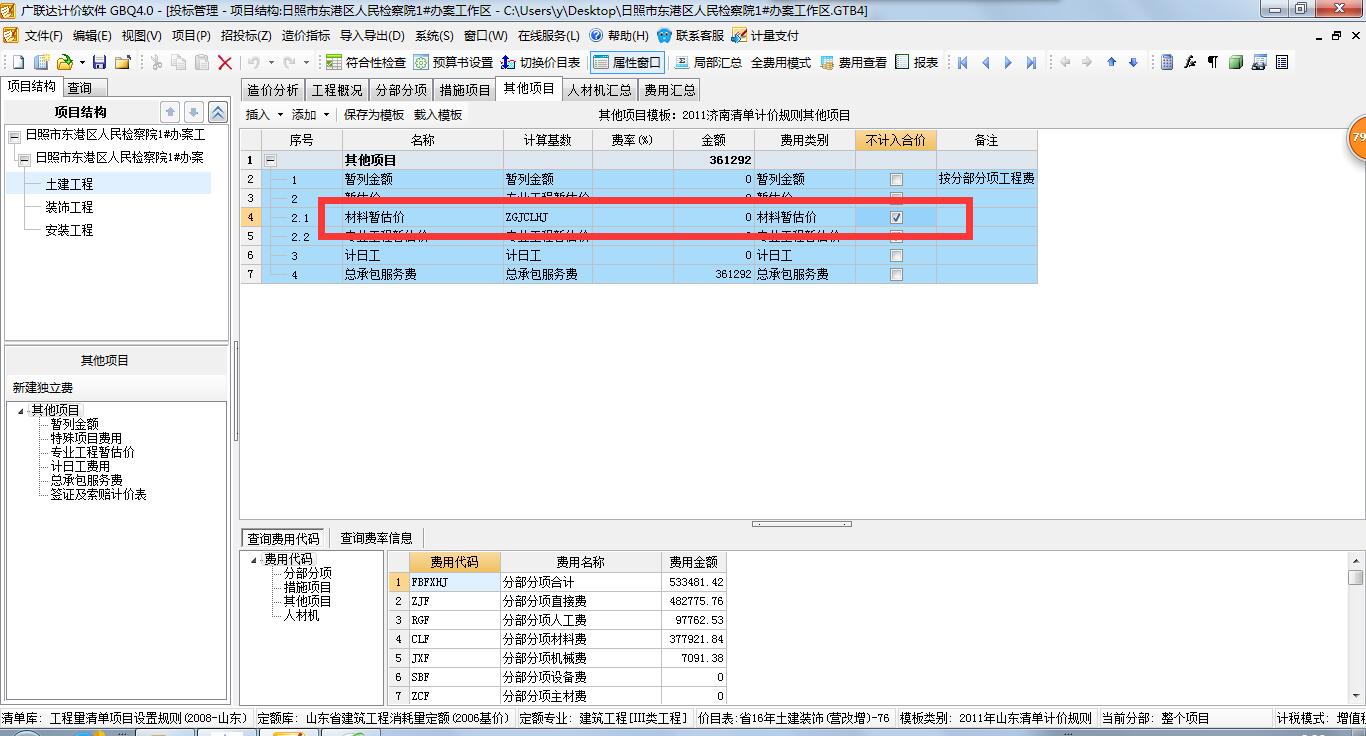Click the bottom panel vertical scrollbar
The image size is (1366, 736).
(x=1355, y=626)
